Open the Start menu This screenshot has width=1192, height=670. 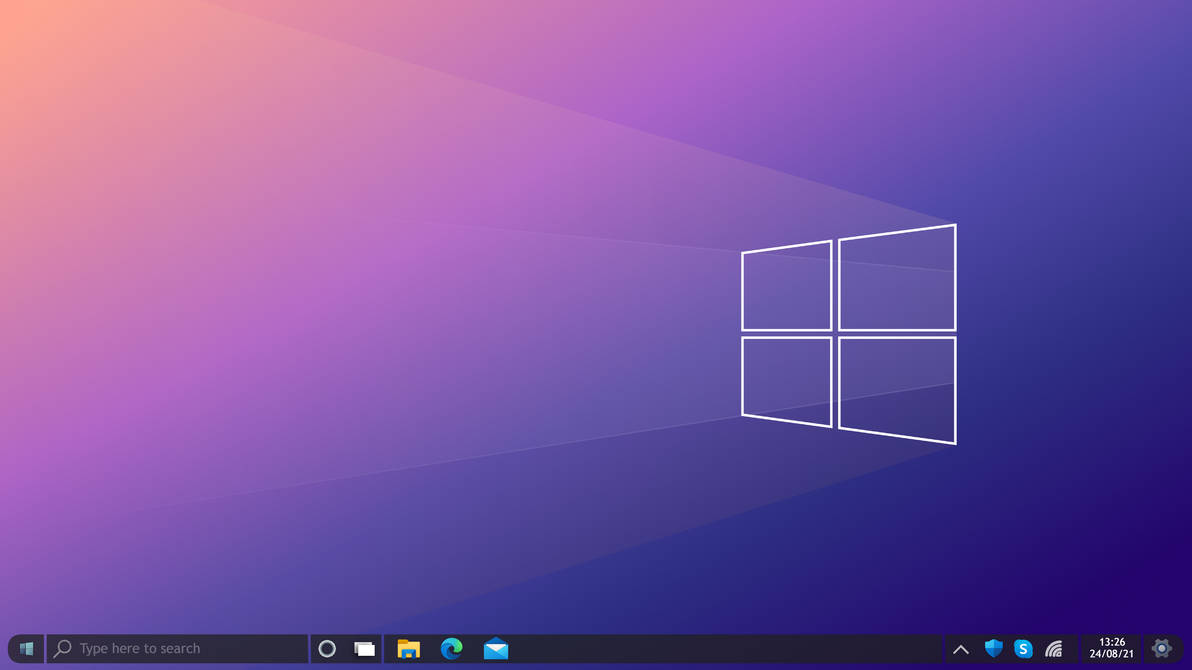click(27, 648)
